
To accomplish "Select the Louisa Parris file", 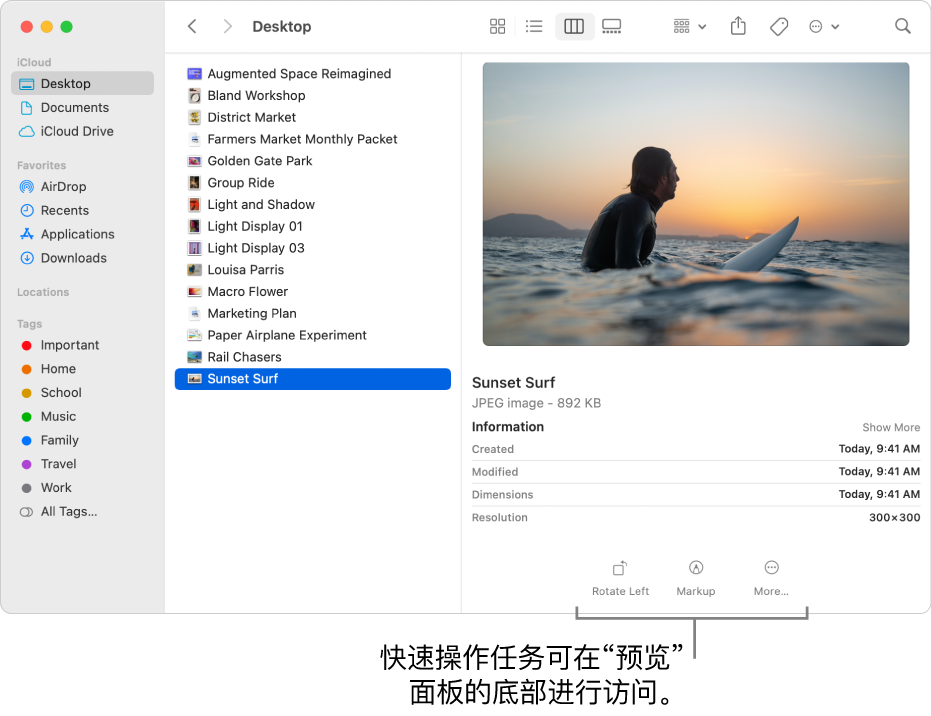I will click(313, 270).
